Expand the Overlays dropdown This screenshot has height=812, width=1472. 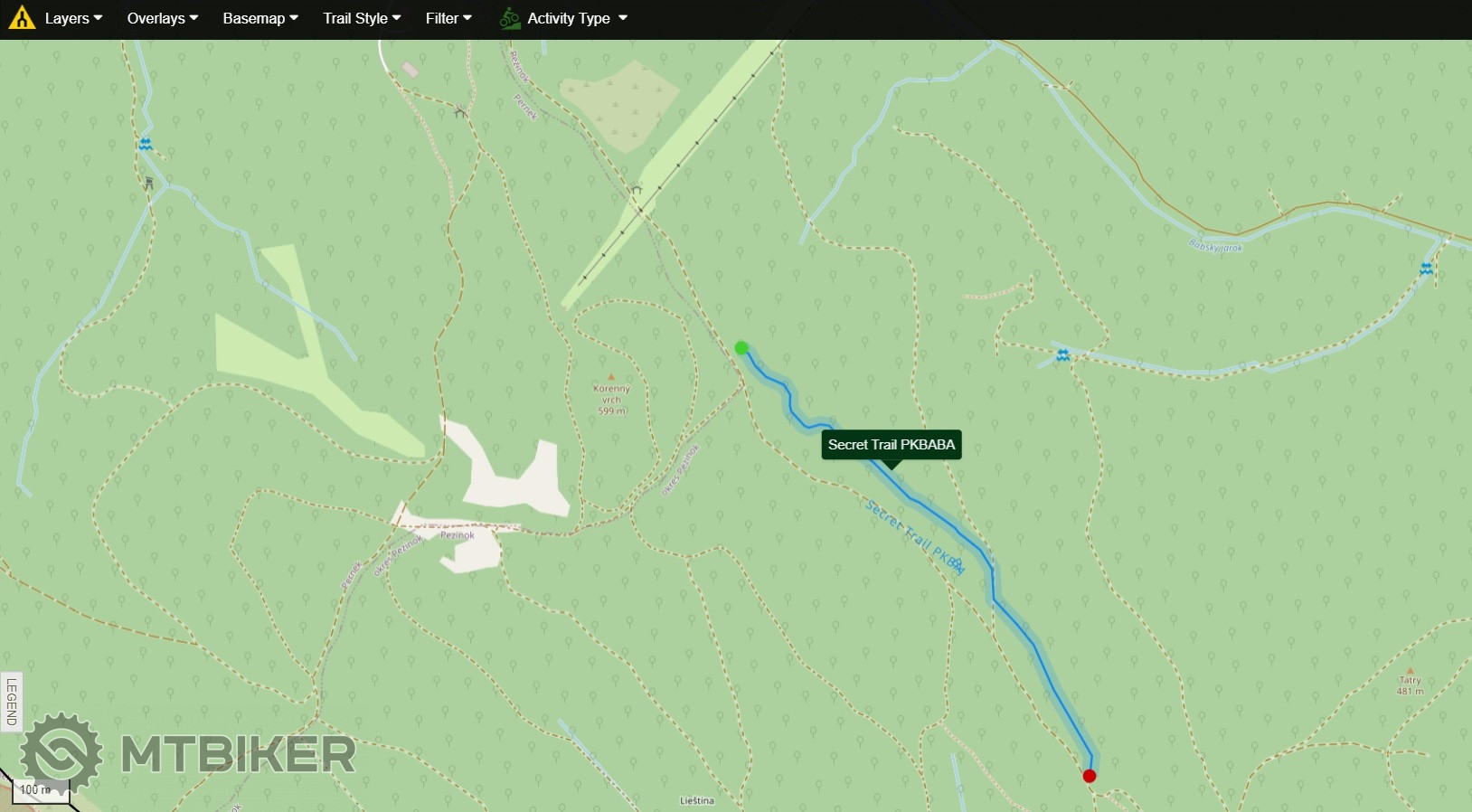(x=162, y=18)
